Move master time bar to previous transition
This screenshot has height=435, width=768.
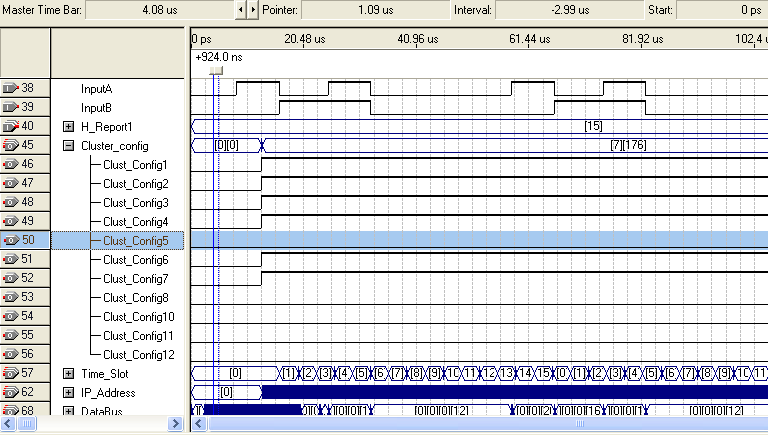[x=239, y=10]
